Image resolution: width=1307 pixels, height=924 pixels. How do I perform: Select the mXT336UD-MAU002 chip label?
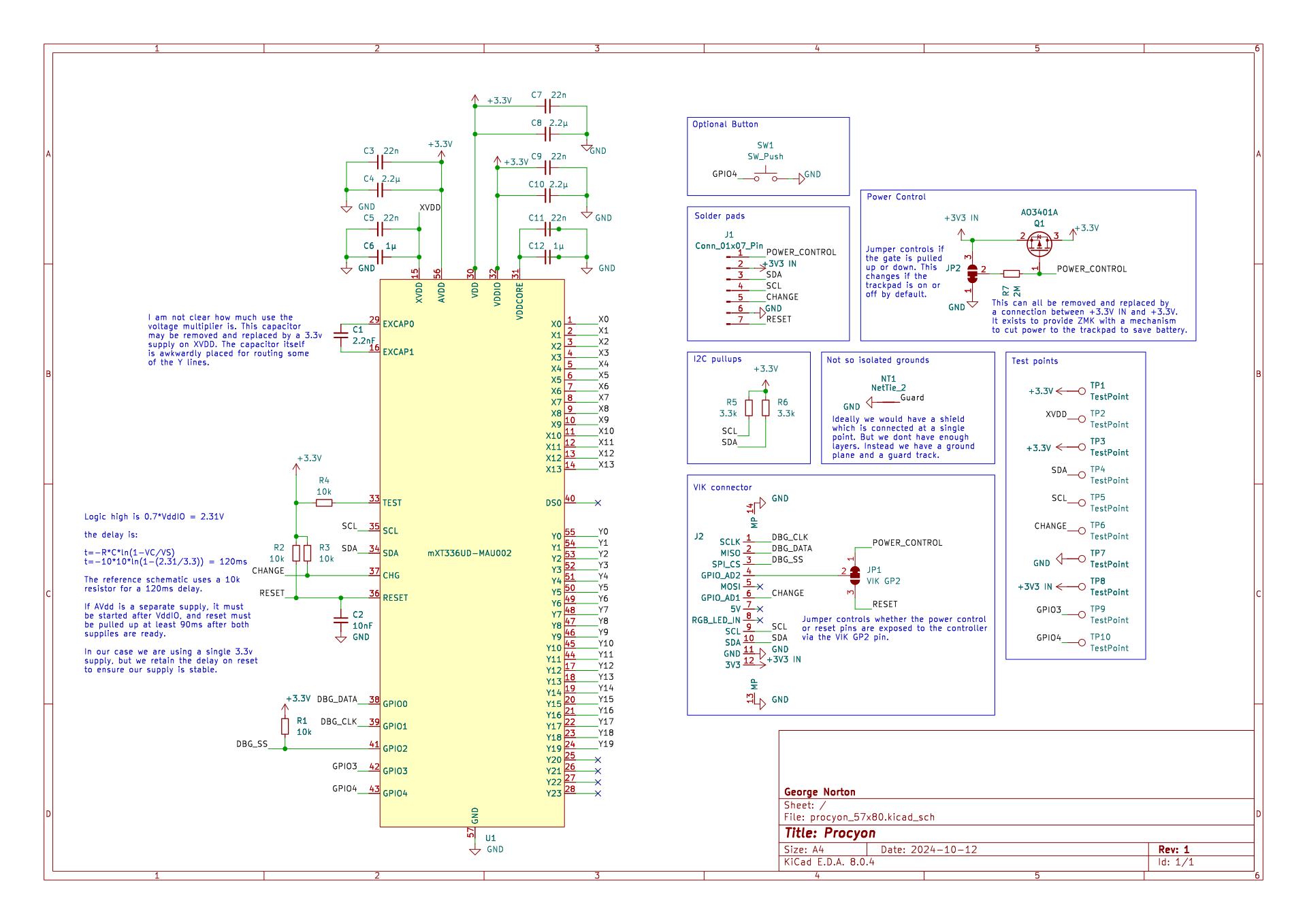(470, 553)
